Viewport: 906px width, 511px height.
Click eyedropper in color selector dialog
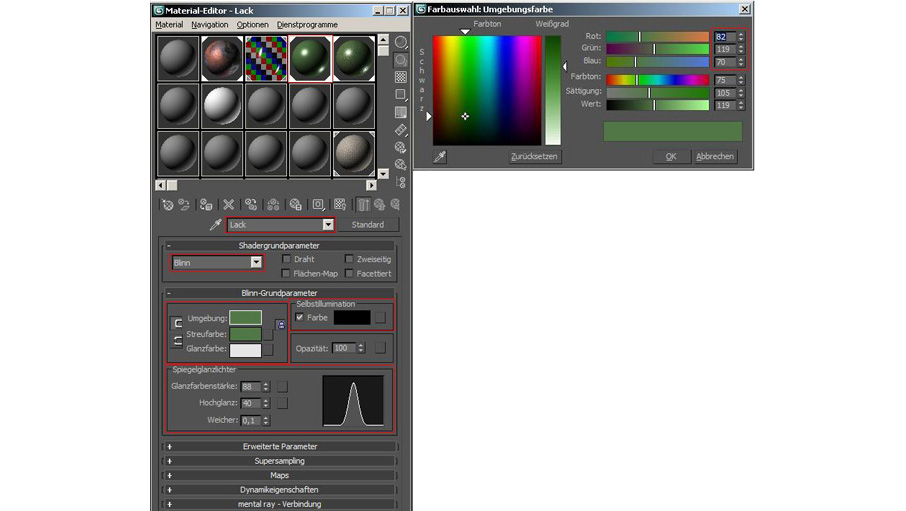(x=439, y=156)
